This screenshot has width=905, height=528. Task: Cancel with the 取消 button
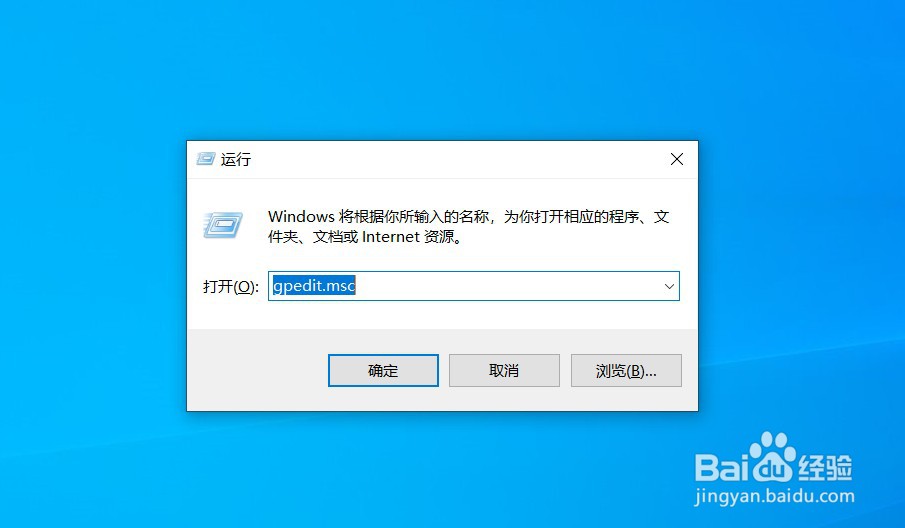click(504, 370)
